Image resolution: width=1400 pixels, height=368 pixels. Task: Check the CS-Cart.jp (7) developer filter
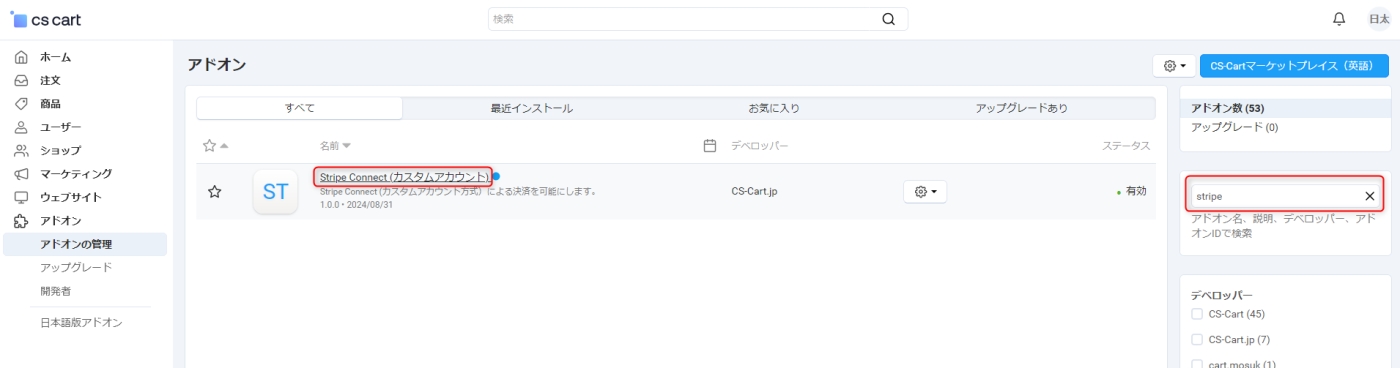point(1197,340)
